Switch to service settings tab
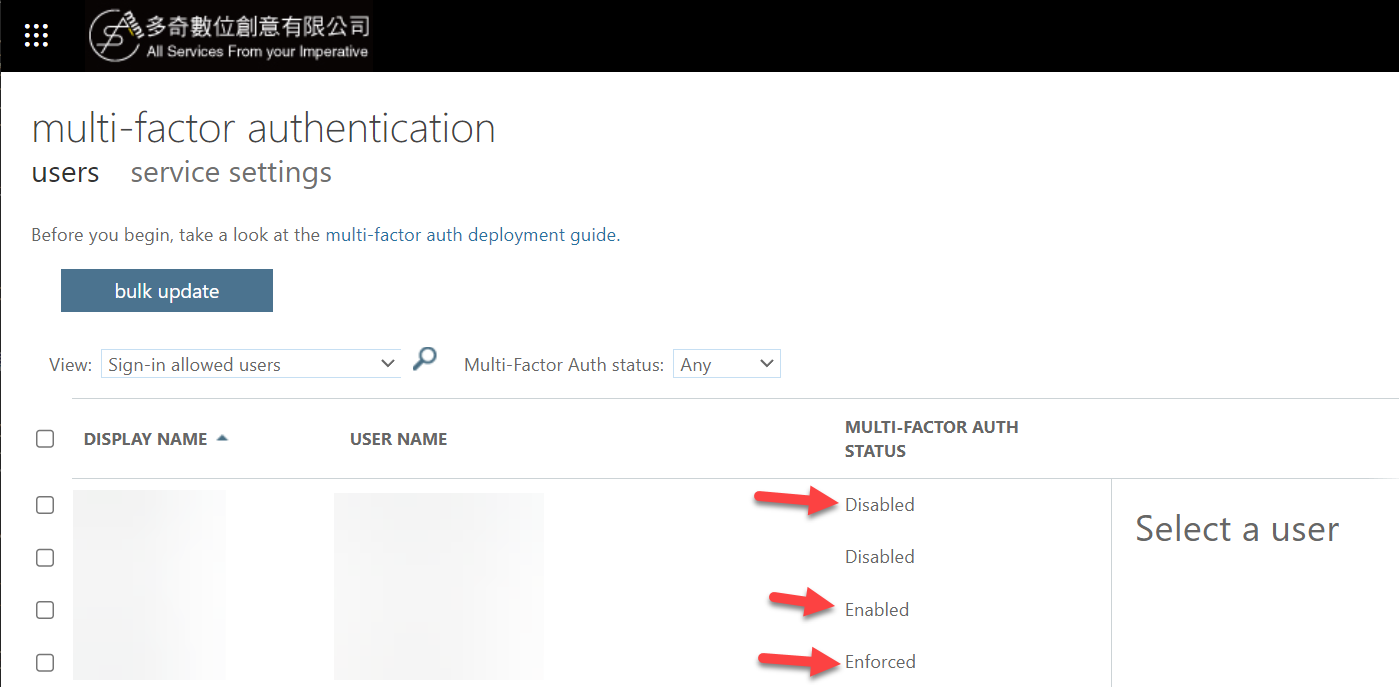 click(x=231, y=172)
